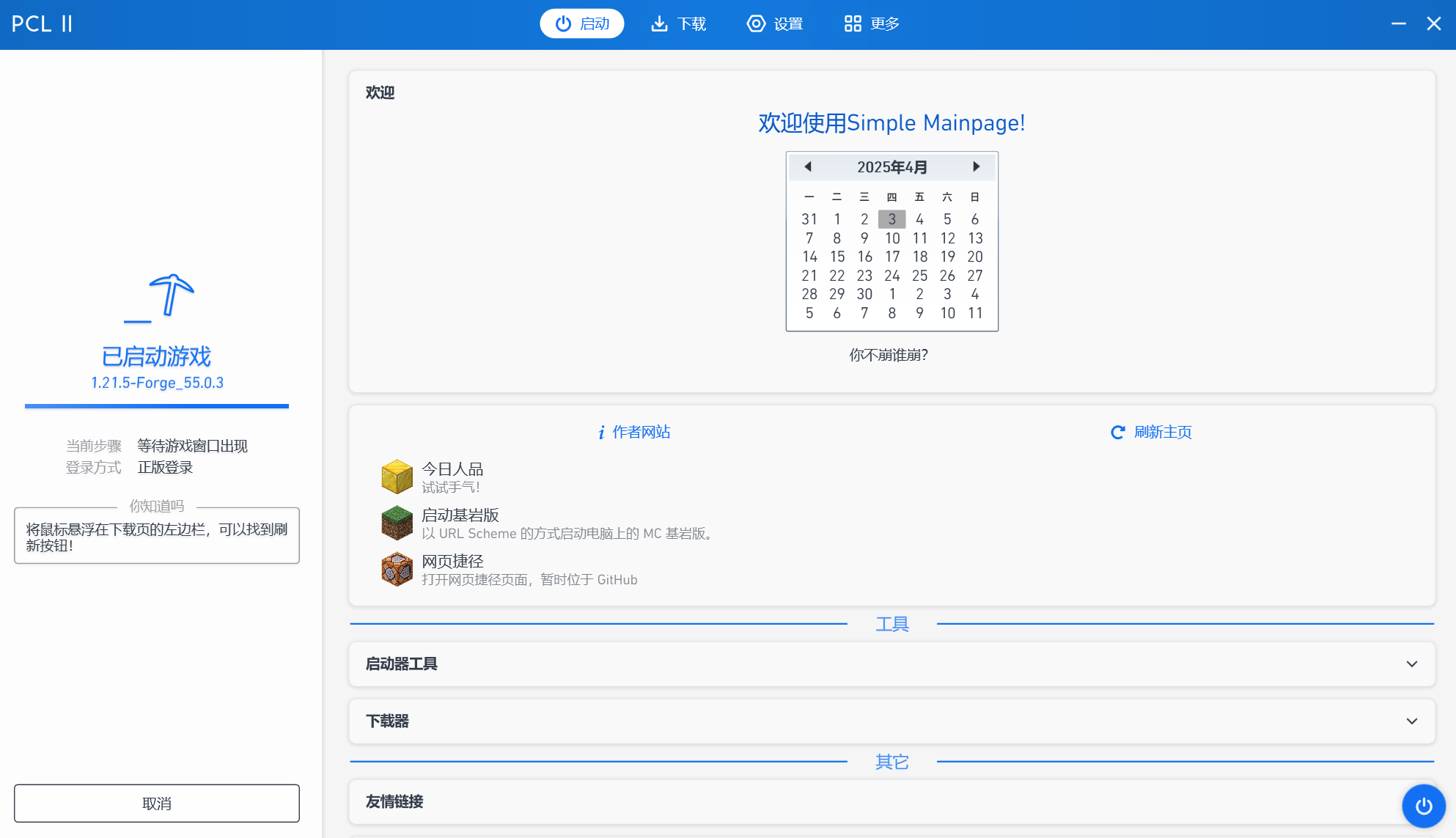Open the 设置 settings tab
1456x838 pixels.
click(x=775, y=23)
